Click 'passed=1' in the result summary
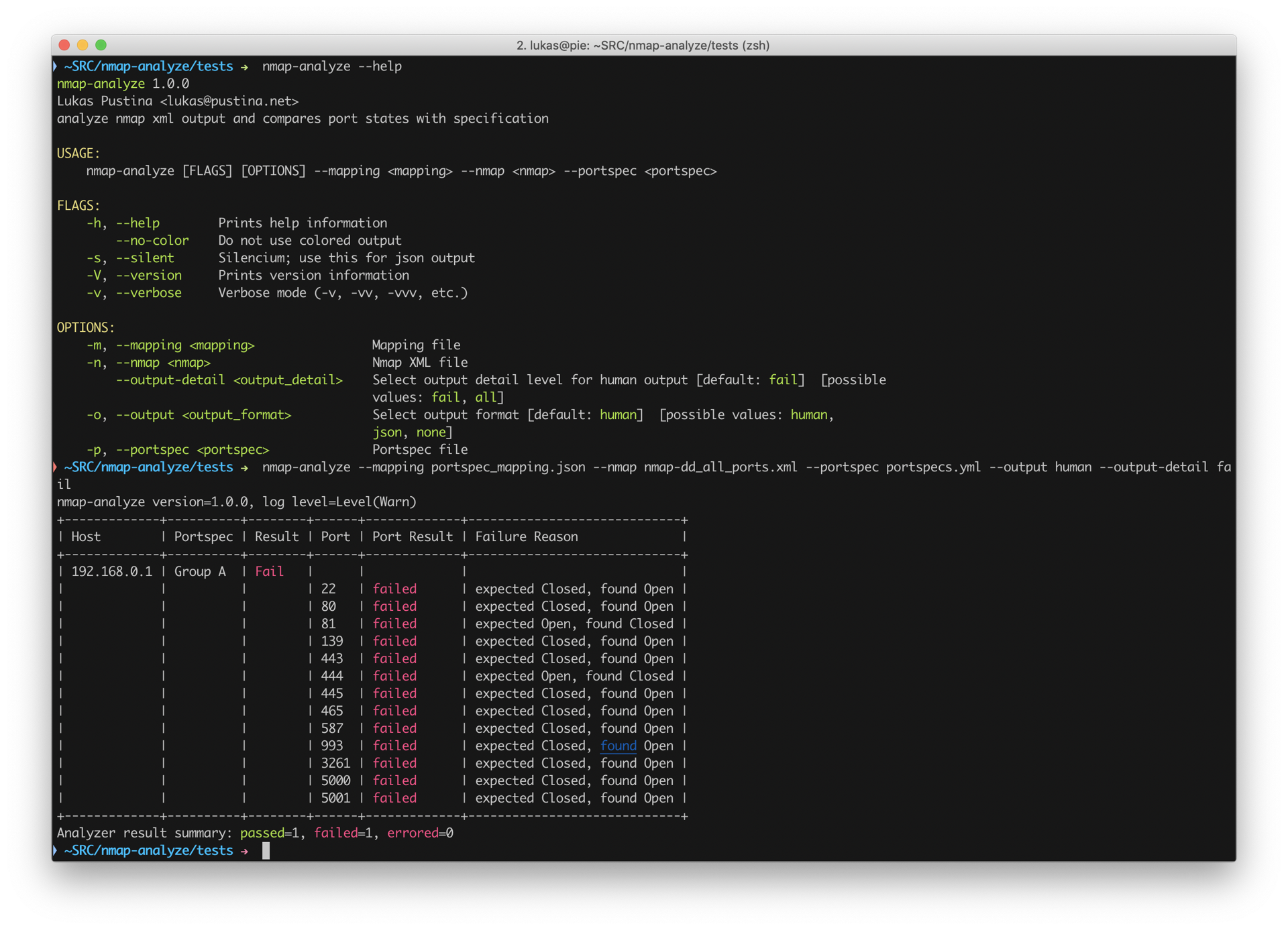The width and height of the screenshot is (1288, 930). point(270,833)
